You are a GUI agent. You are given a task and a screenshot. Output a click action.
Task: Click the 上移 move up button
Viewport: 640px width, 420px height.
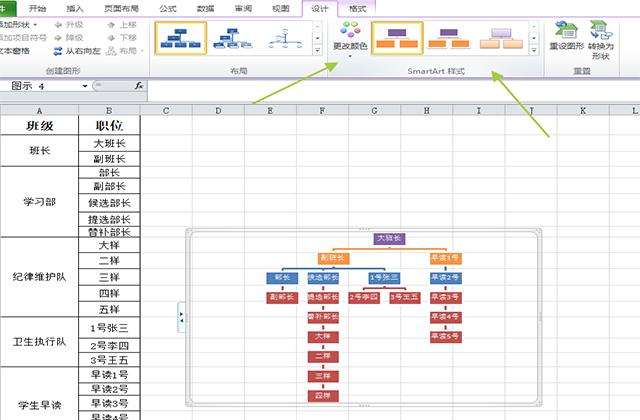coord(122,25)
